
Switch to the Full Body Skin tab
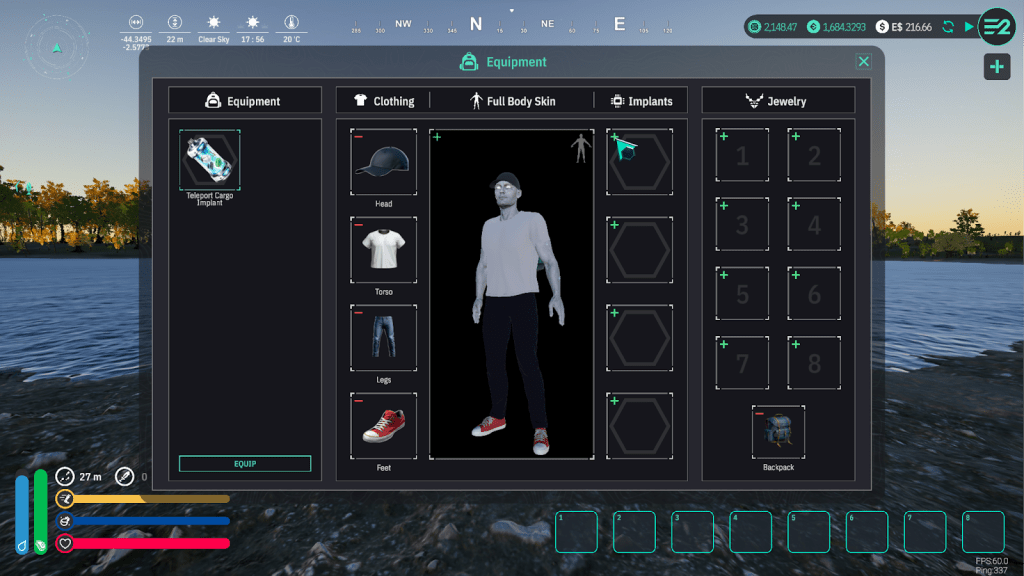pyautogui.click(x=512, y=101)
